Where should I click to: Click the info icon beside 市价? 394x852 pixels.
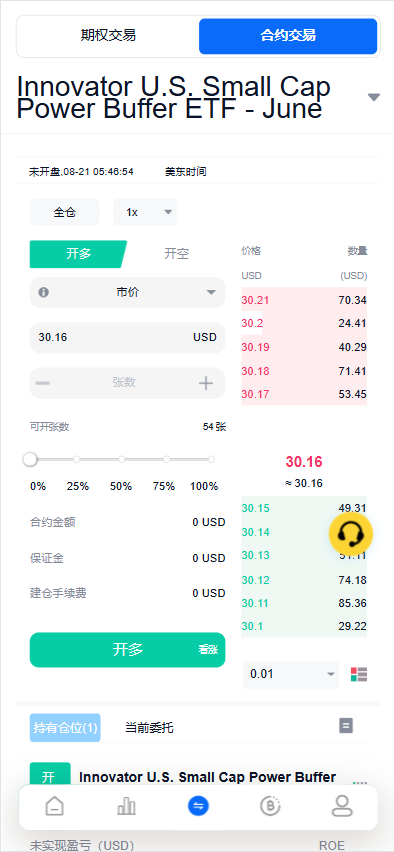click(x=43, y=292)
